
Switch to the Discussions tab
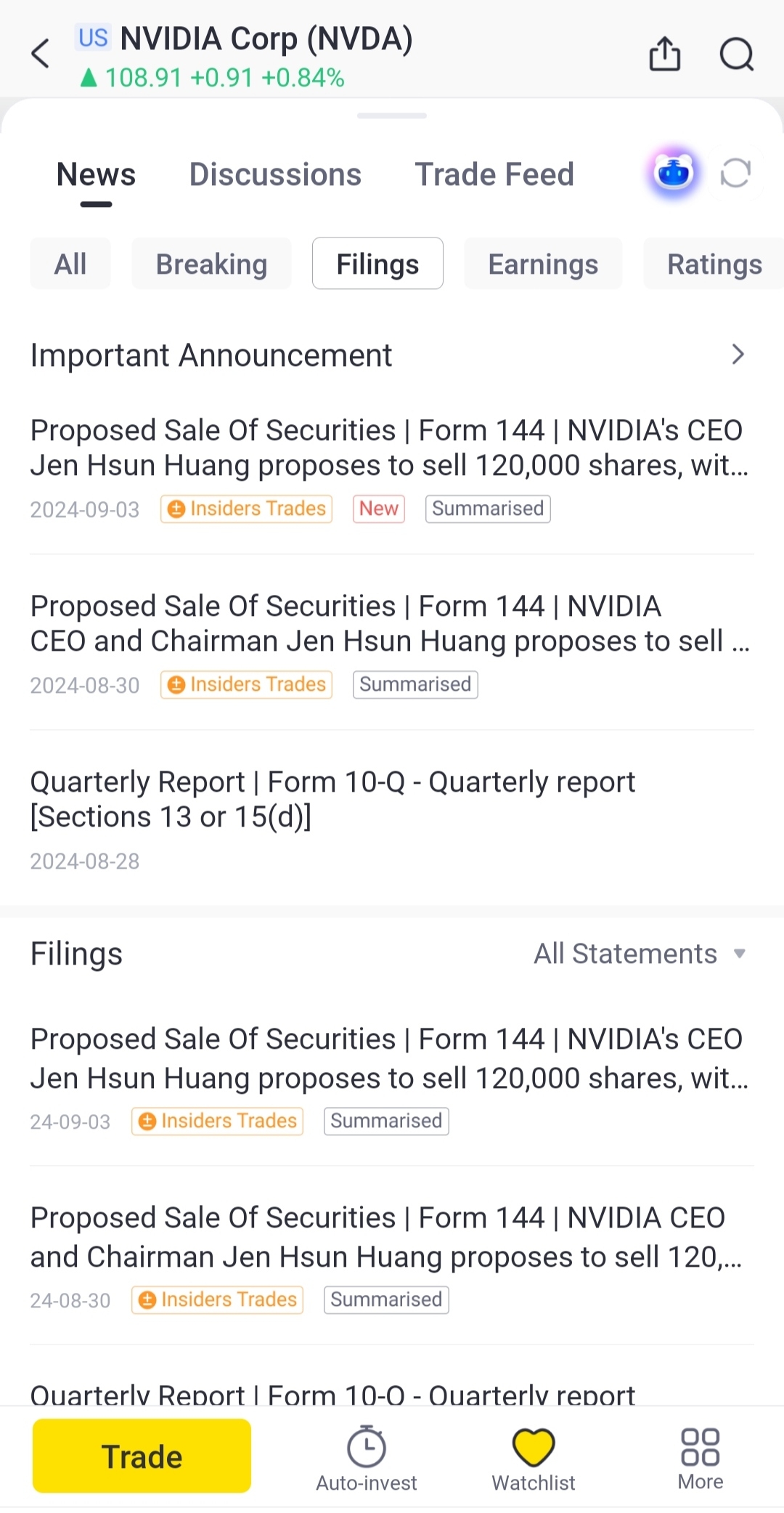click(x=275, y=174)
